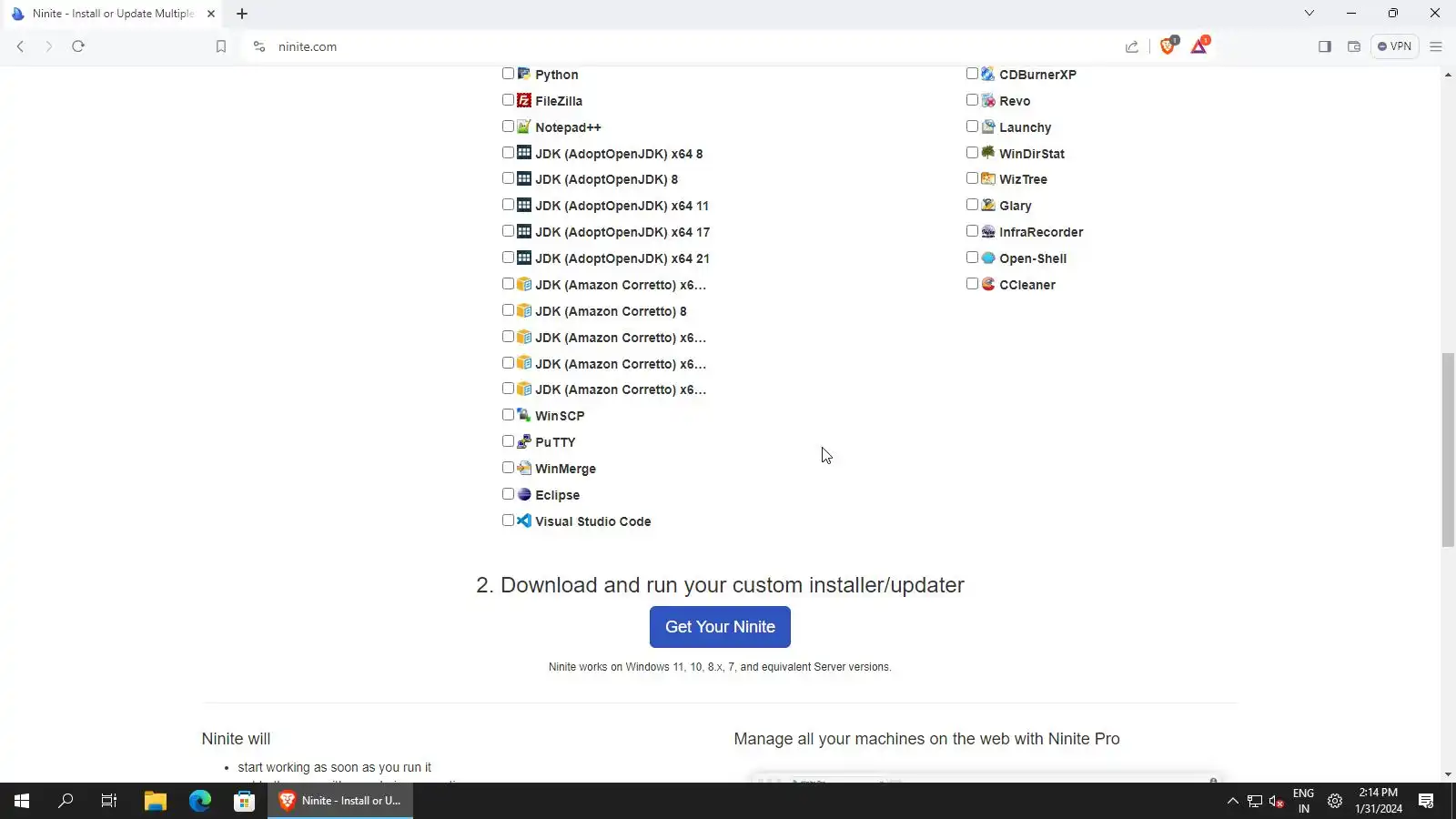1456x819 pixels.
Task: Check the JDK (AdoptOpenJDK) x64 17 checkbox
Action: click(508, 231)
